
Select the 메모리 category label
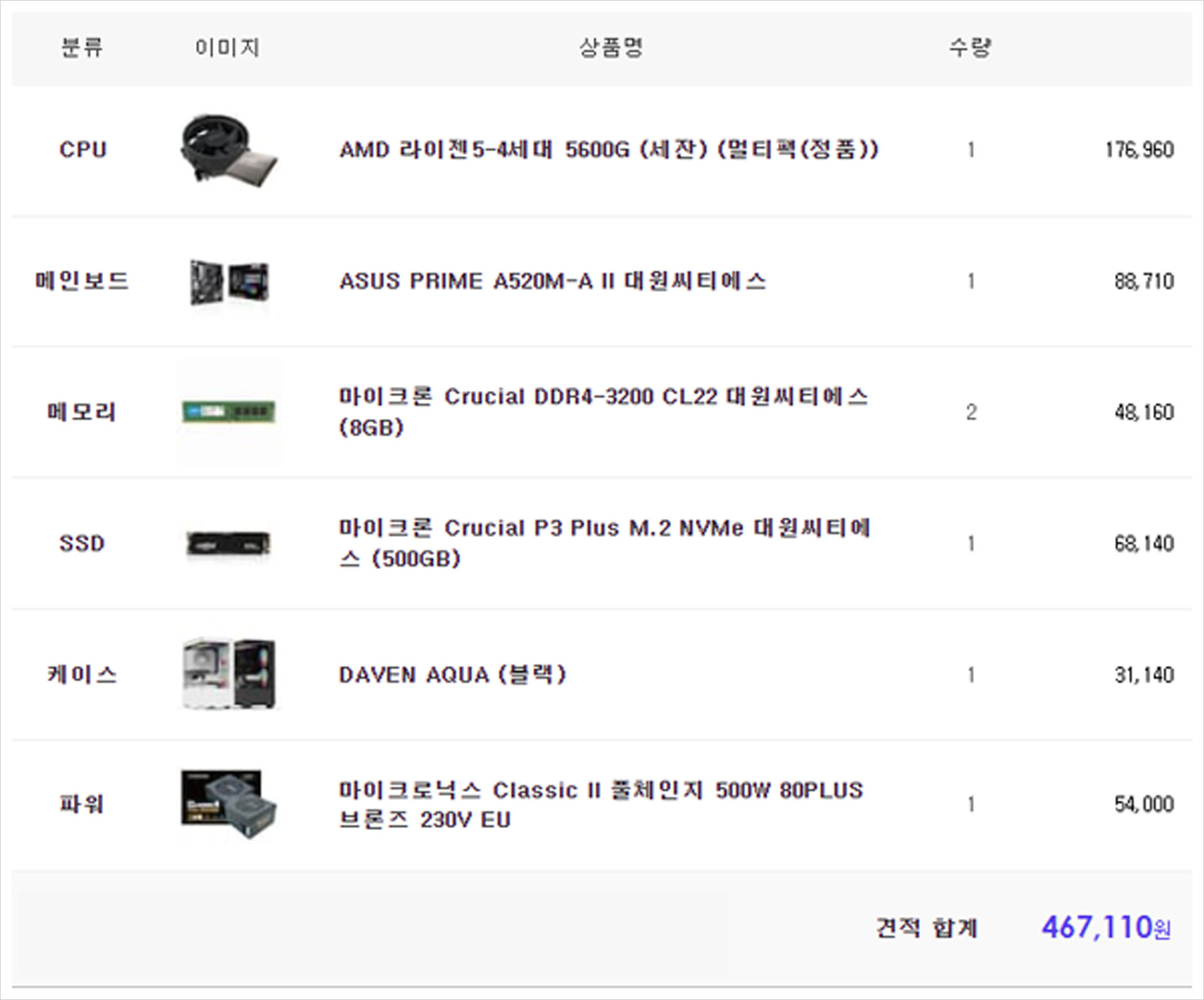coord(82,412)
